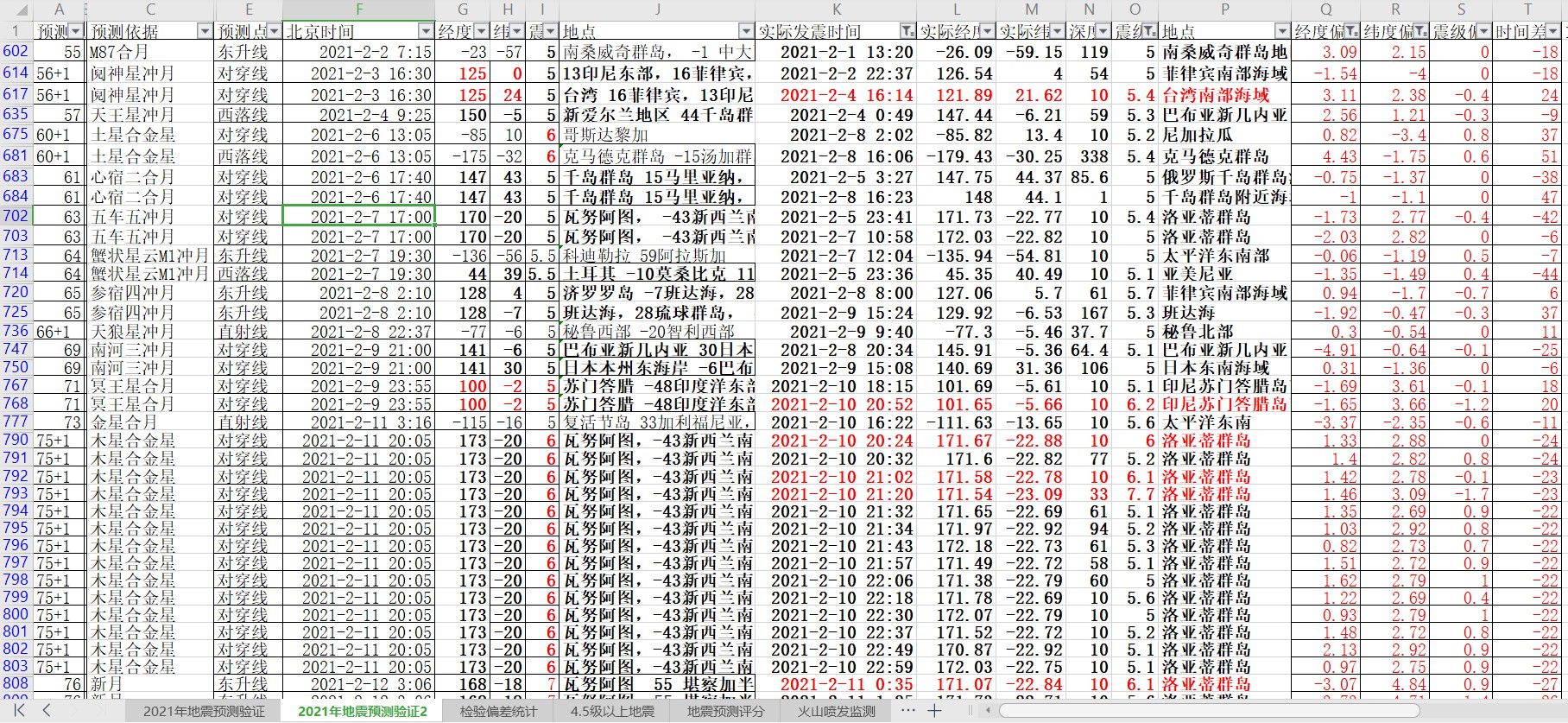Show more sheet tabs via the ellipsis
This screenshot has height=723, width=1568.
[x=907, y=710]
